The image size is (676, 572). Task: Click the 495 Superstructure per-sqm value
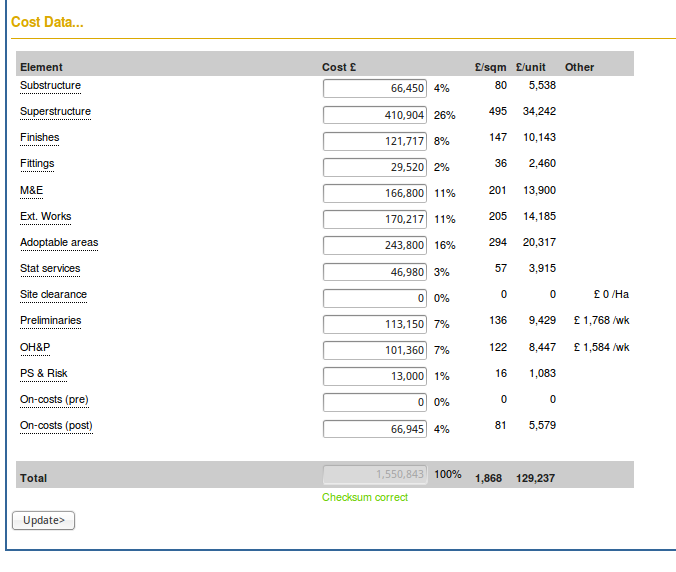point(498,111)
